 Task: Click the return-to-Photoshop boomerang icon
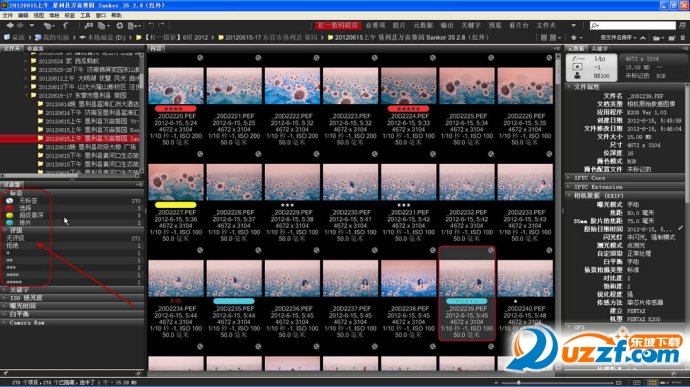pos(66,26)
